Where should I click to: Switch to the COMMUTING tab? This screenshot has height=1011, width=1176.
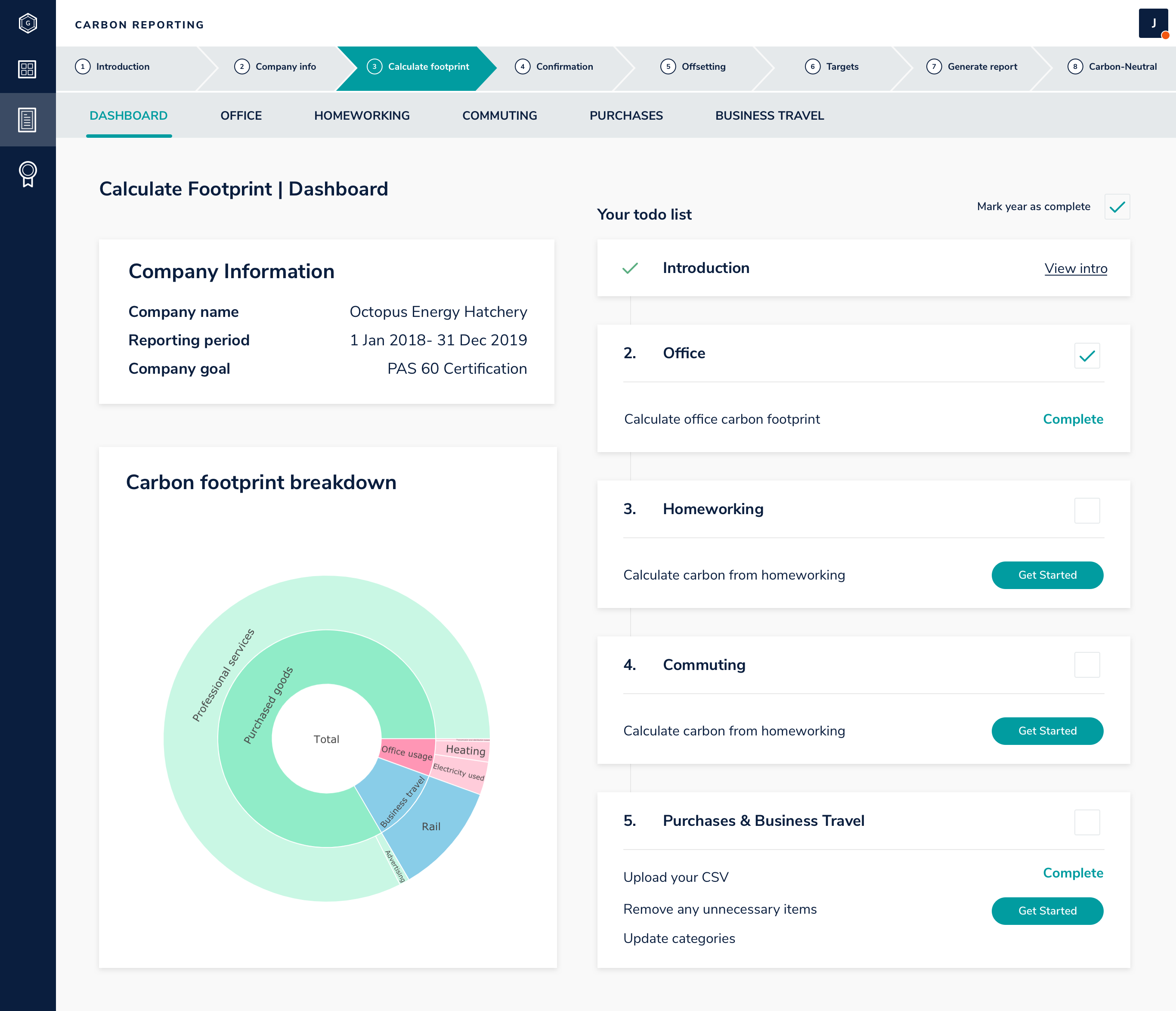(499, 116)
